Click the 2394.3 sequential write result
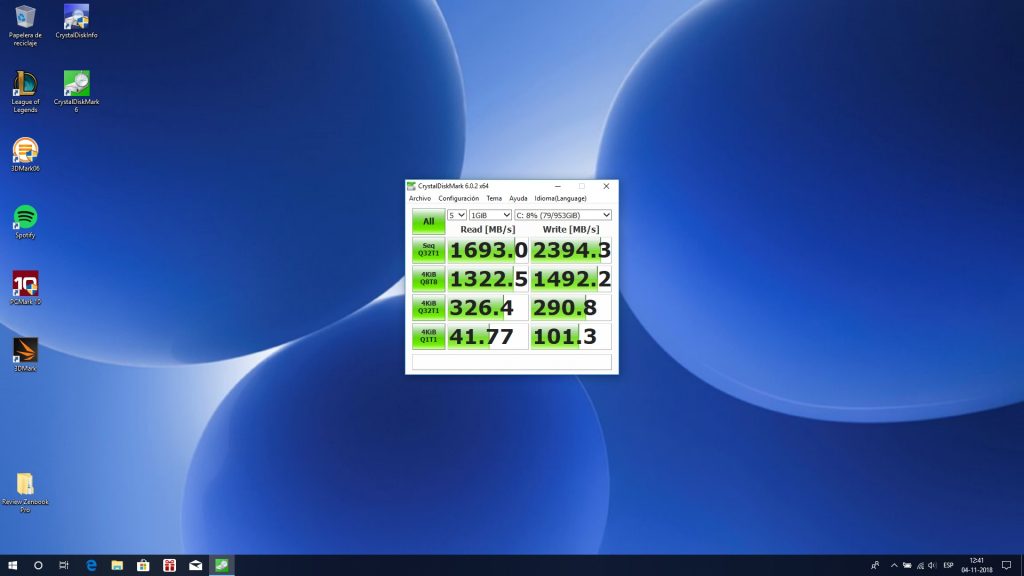The width and height of the screenshot is (1024, 576). [571, 250]
